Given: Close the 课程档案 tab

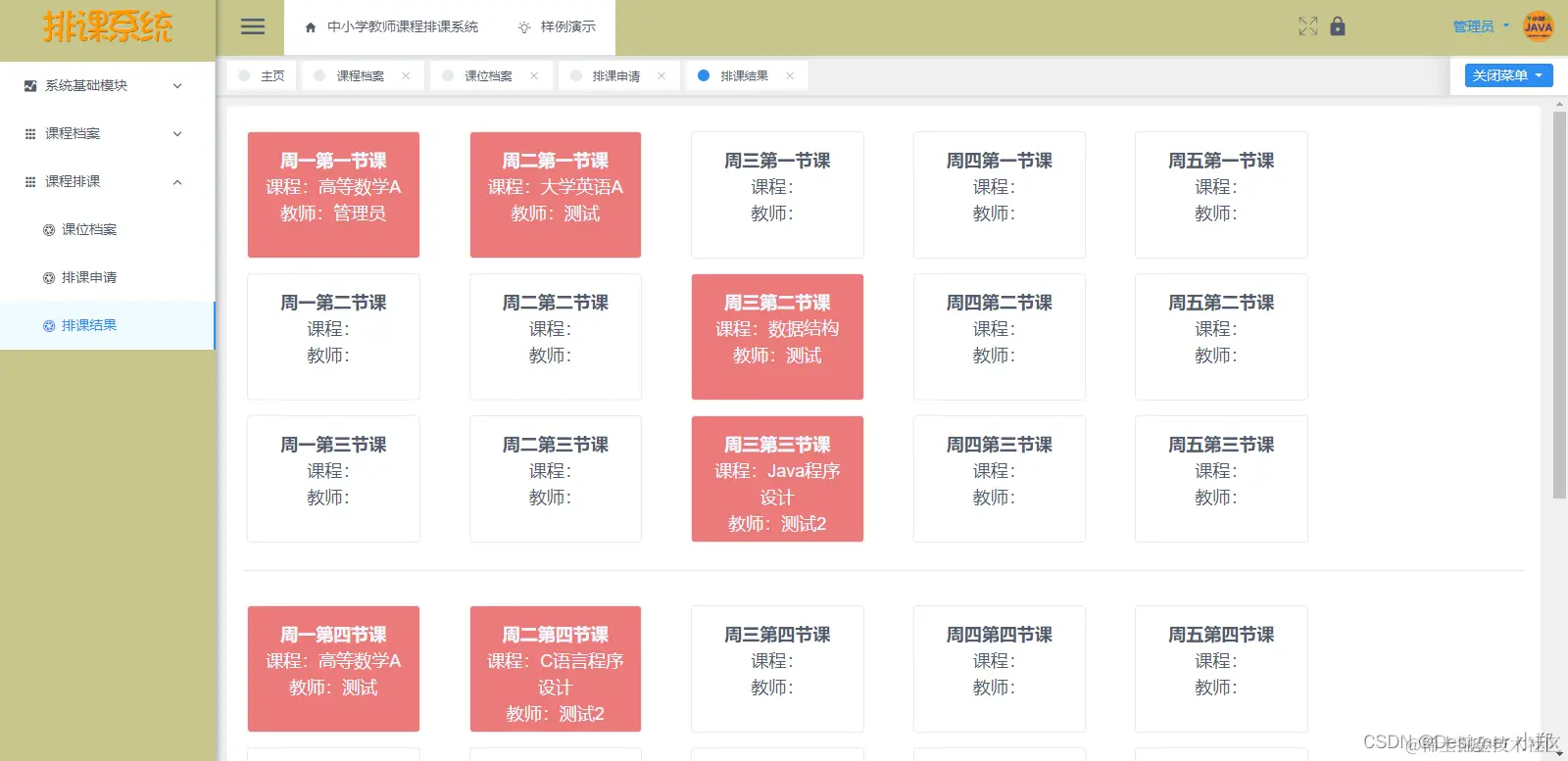Looking at the screenshot, I should coord(406,75).
